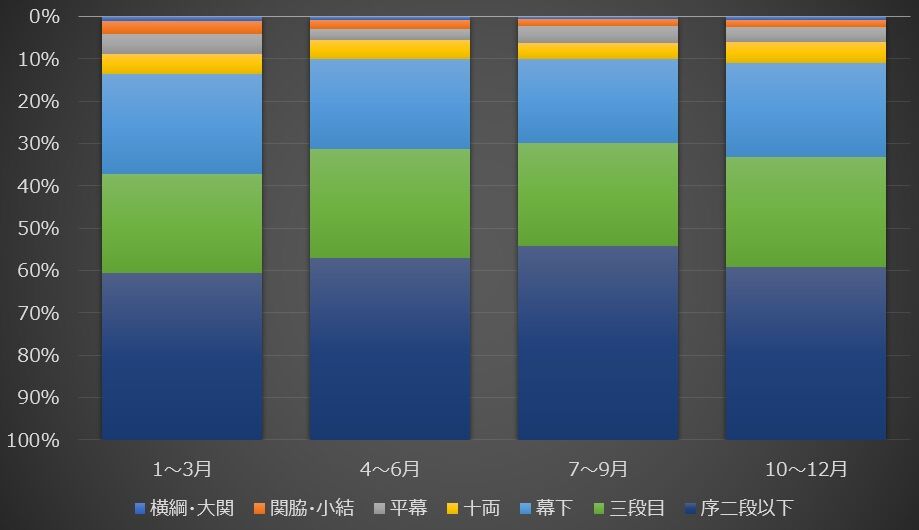Select the gray 平幕 segment in 1～3月 bar
The height and width of the screenshot is (530, 919).
182,44
